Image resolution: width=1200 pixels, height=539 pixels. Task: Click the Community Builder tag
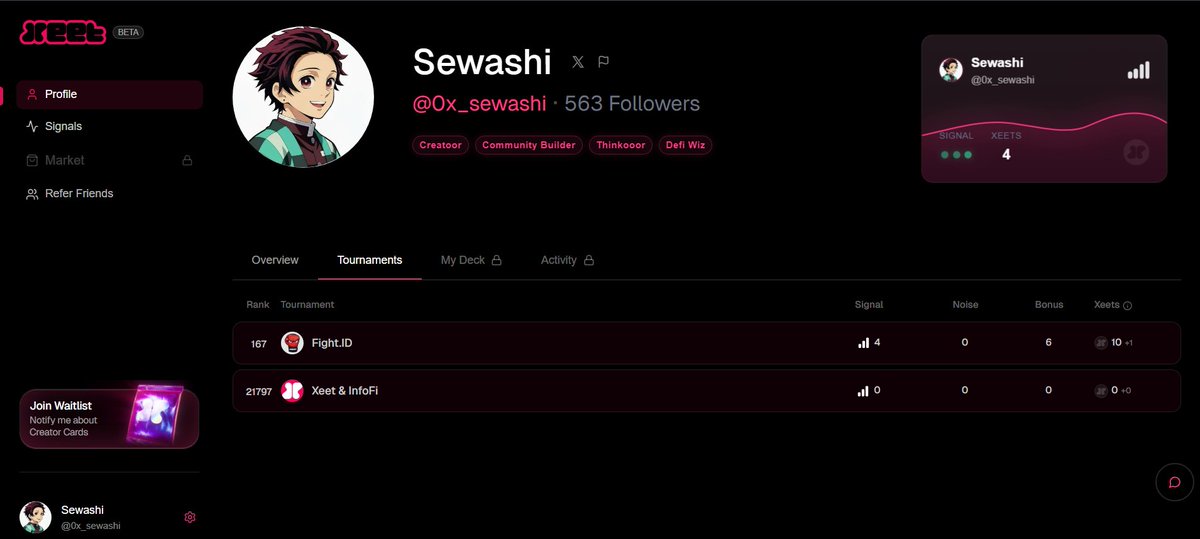pos(529,145)
